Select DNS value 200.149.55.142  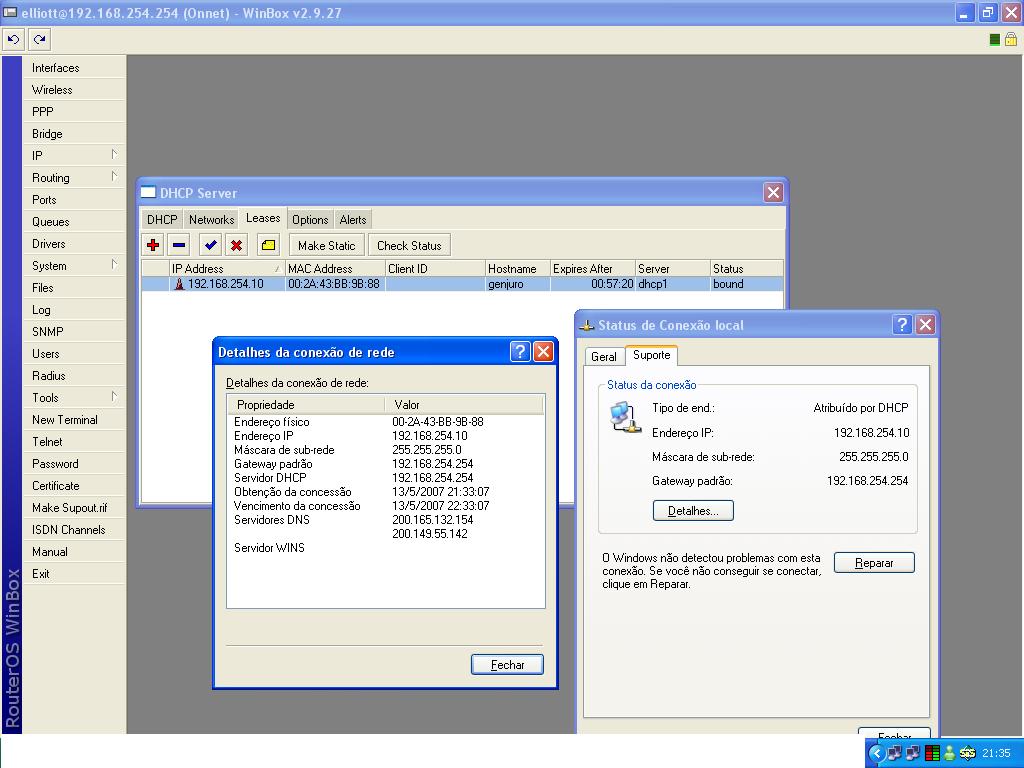[x=430, y=534]
